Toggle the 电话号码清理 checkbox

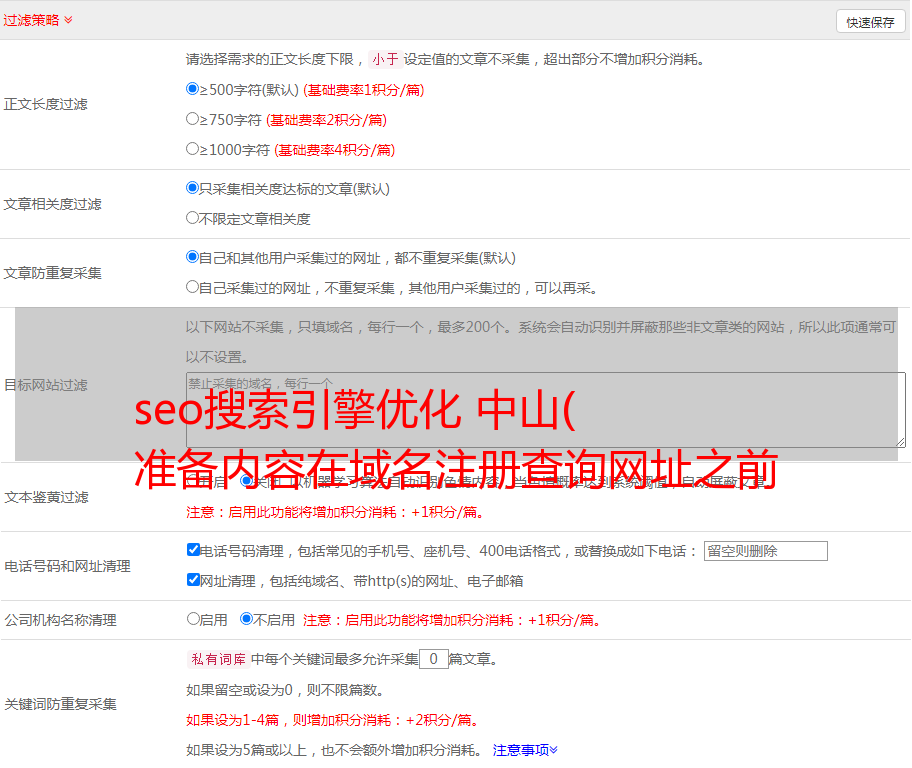pos(193,550)
